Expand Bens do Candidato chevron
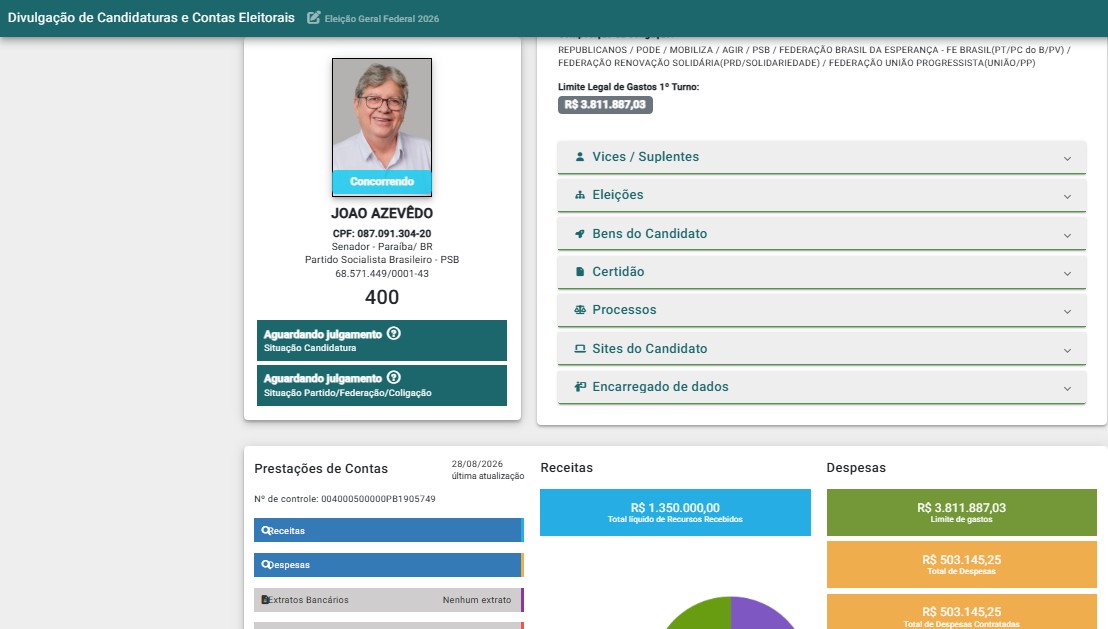This screenshot has height=629, width=1108. coord(1067,235)
